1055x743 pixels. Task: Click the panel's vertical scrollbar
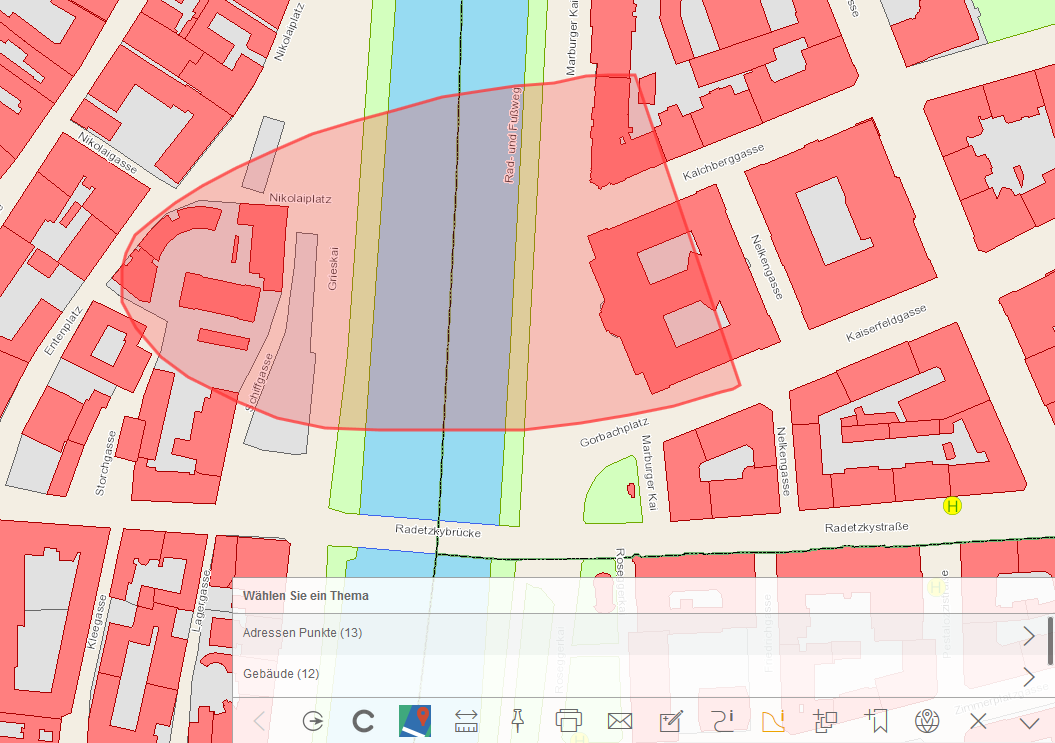(x=1050, y=640)
